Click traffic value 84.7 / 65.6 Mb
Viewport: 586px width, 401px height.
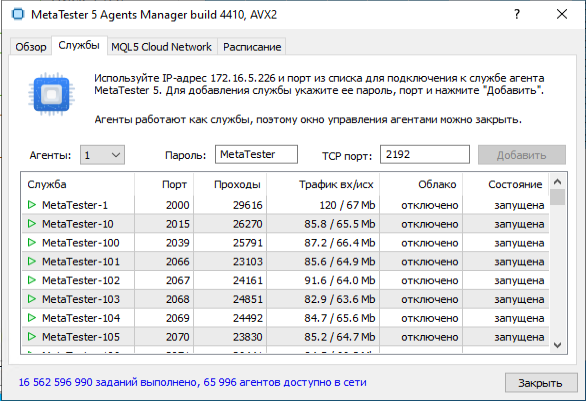click(340, 318)
